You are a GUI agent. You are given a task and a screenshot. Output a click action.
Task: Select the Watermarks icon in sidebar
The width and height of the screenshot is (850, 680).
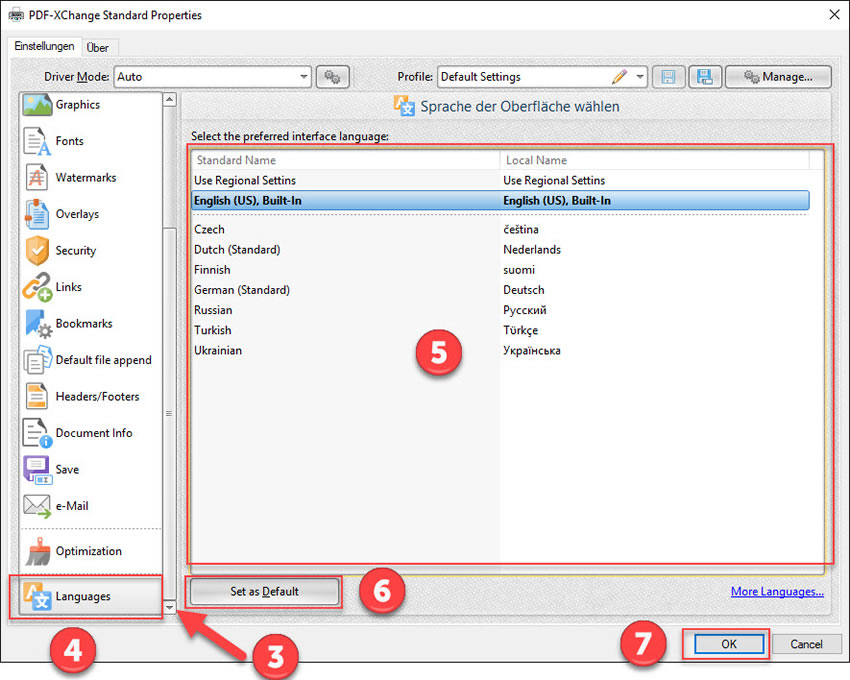point(37,177)
